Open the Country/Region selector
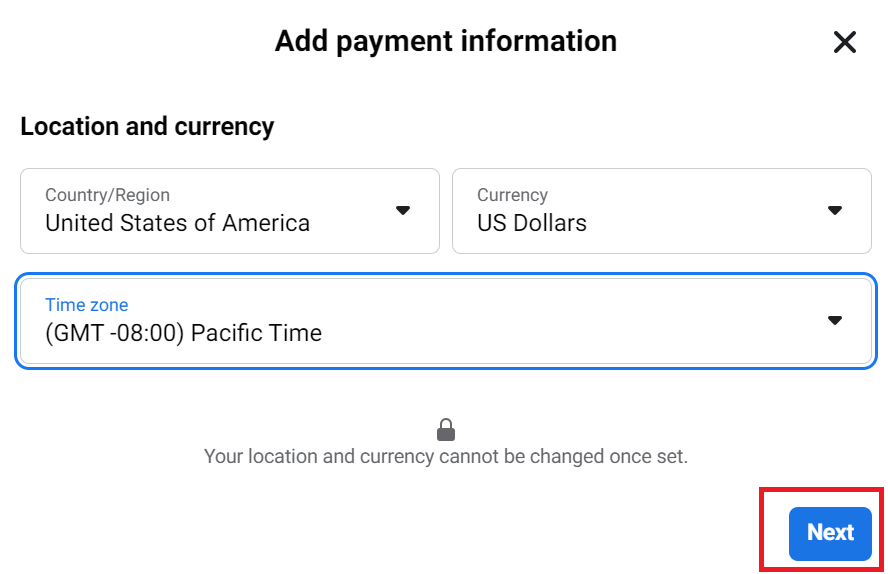The image size is (888, 574). click(230, 211)
